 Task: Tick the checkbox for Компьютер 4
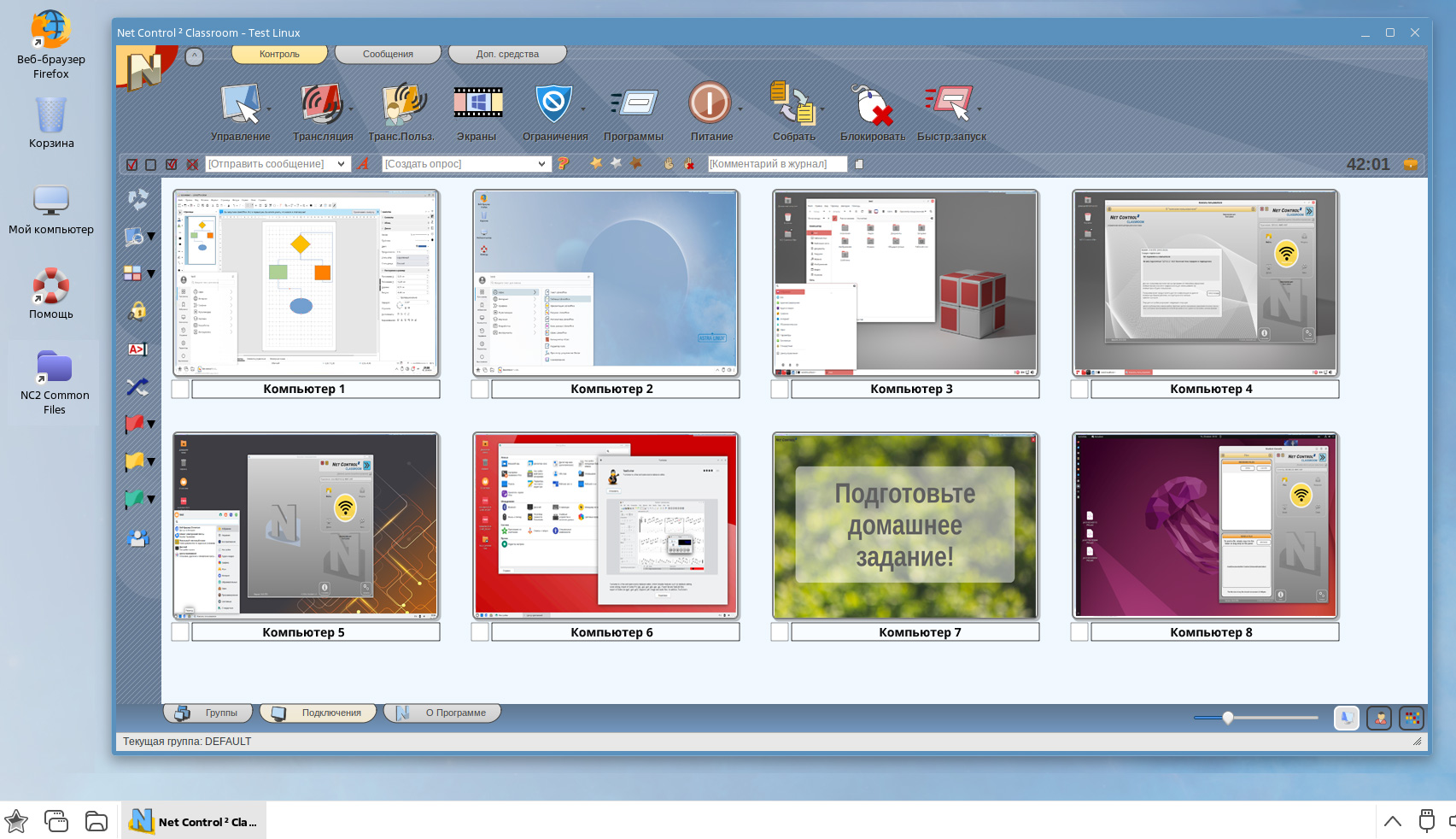click(1079, 390)
